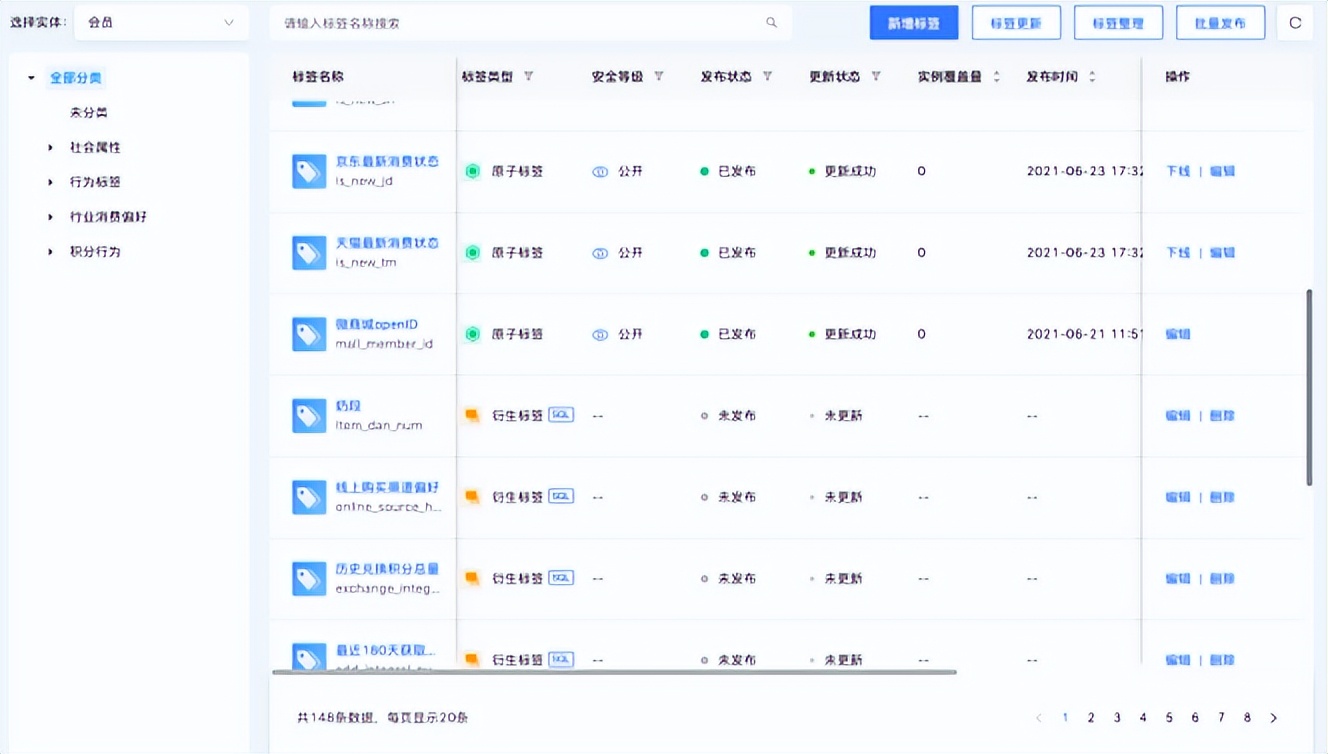Viewport: 1328px width, 754px height.
Task: Click the refresh icon beside 批量发布
Action: (x=1295, y=21)
